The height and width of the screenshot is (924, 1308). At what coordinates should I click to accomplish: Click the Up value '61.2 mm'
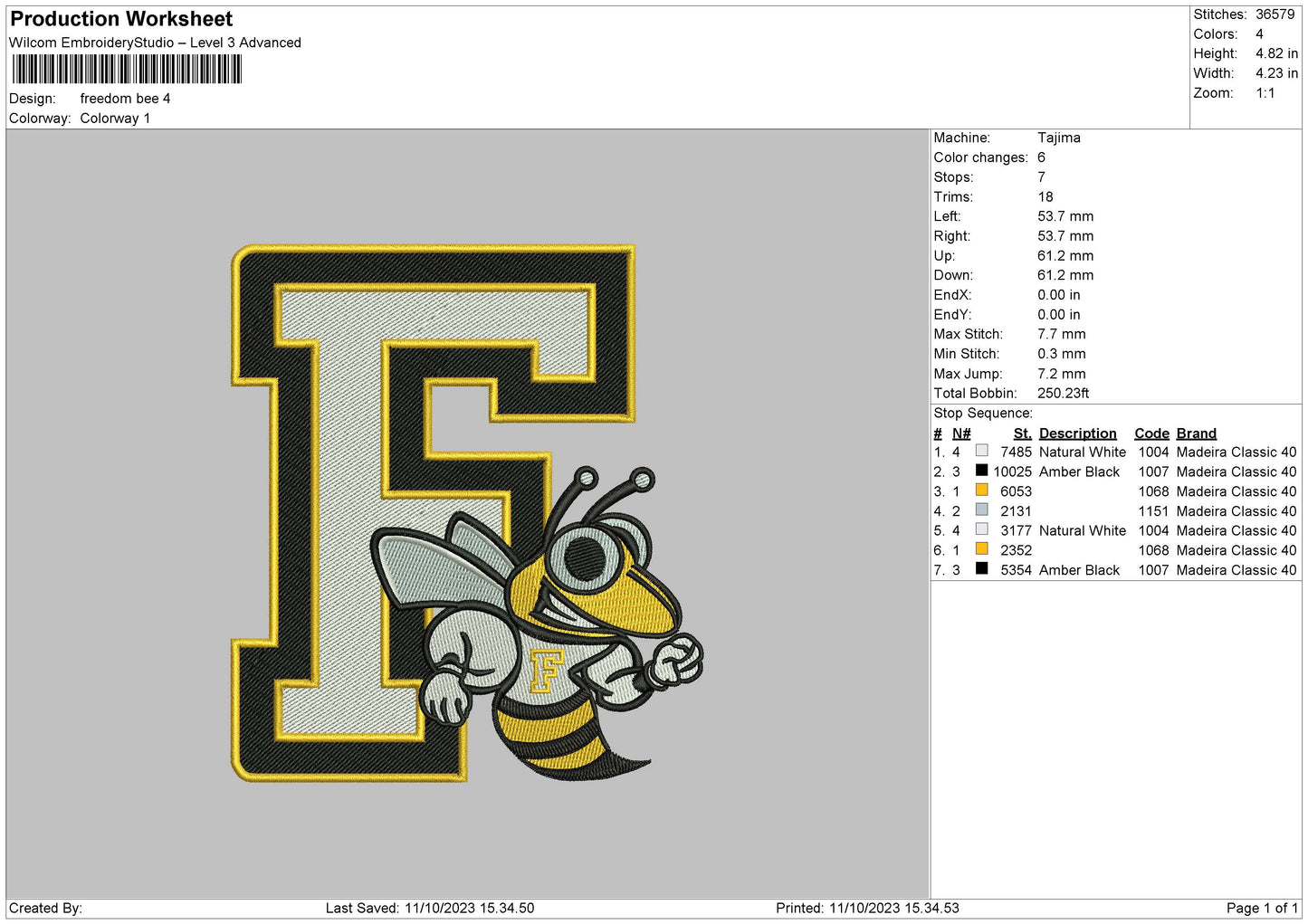pos(1065,256)
